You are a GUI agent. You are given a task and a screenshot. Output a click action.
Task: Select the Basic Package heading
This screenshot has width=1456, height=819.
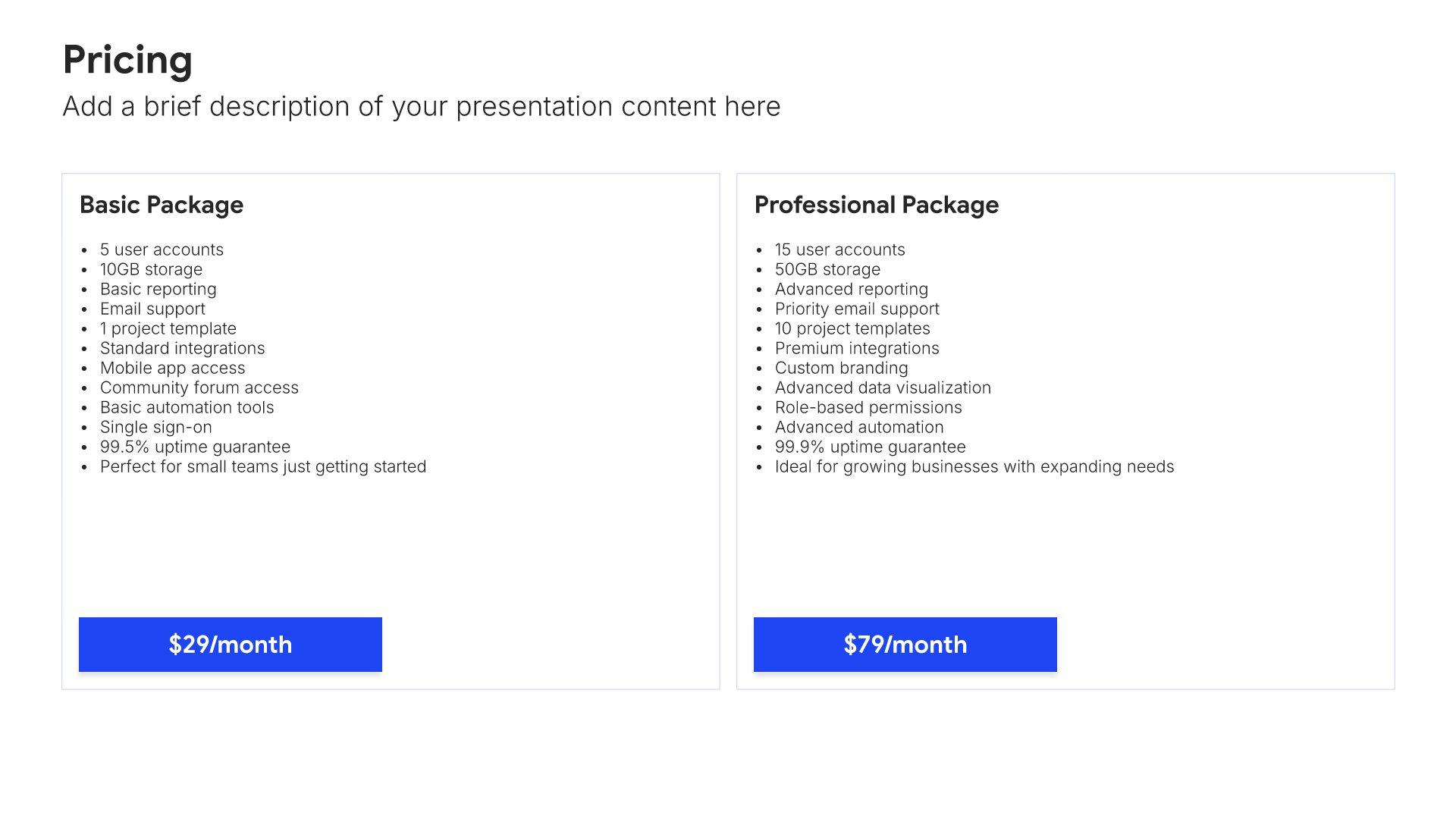point(162,205)
